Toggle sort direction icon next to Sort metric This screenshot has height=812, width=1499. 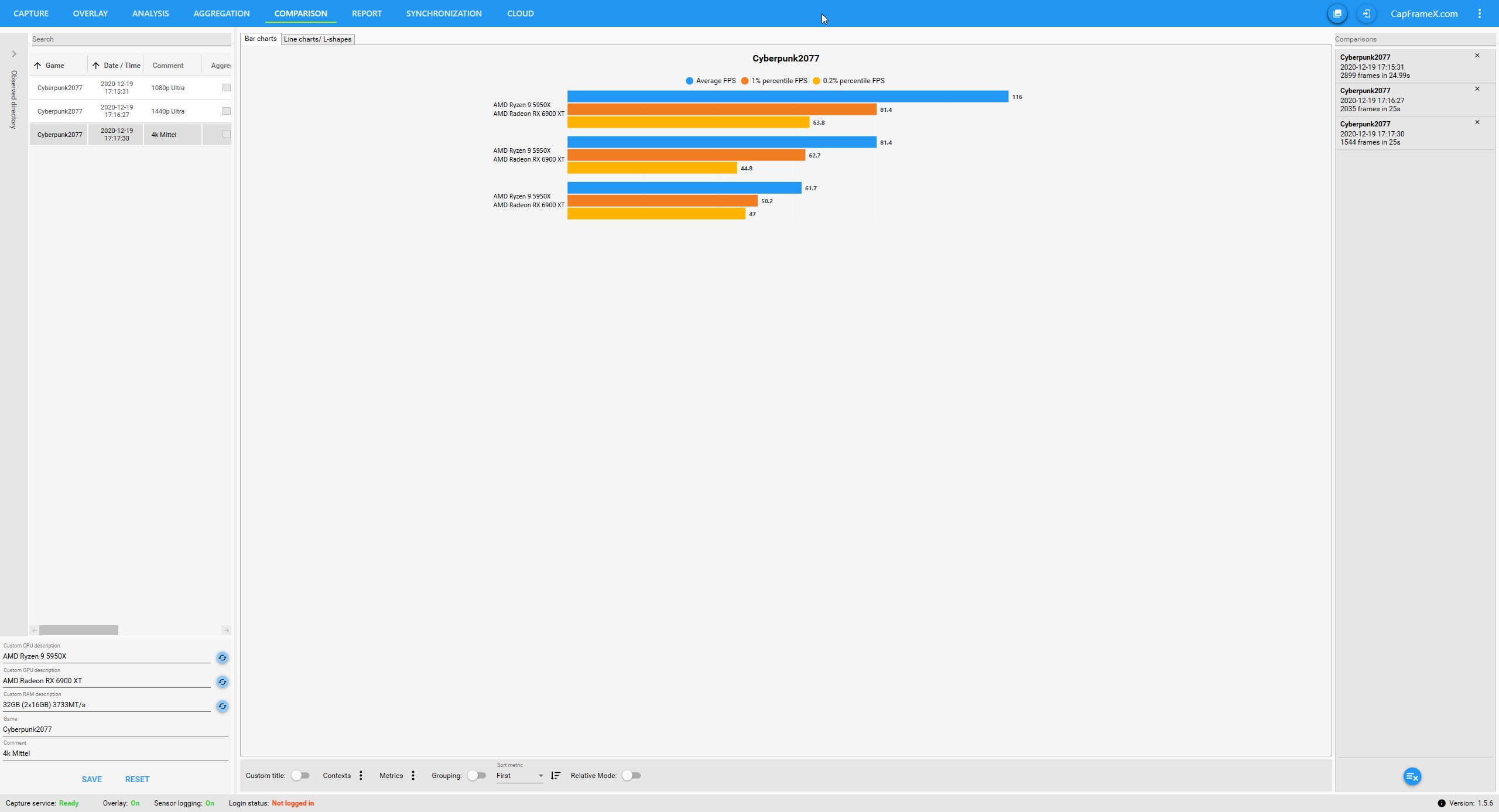(556, 776)
